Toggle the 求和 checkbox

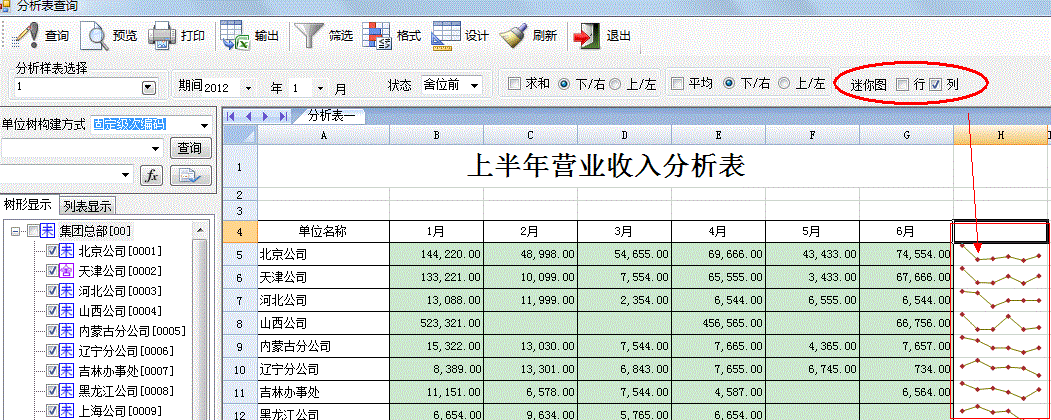pyautogui.click(x=514, y=84)
